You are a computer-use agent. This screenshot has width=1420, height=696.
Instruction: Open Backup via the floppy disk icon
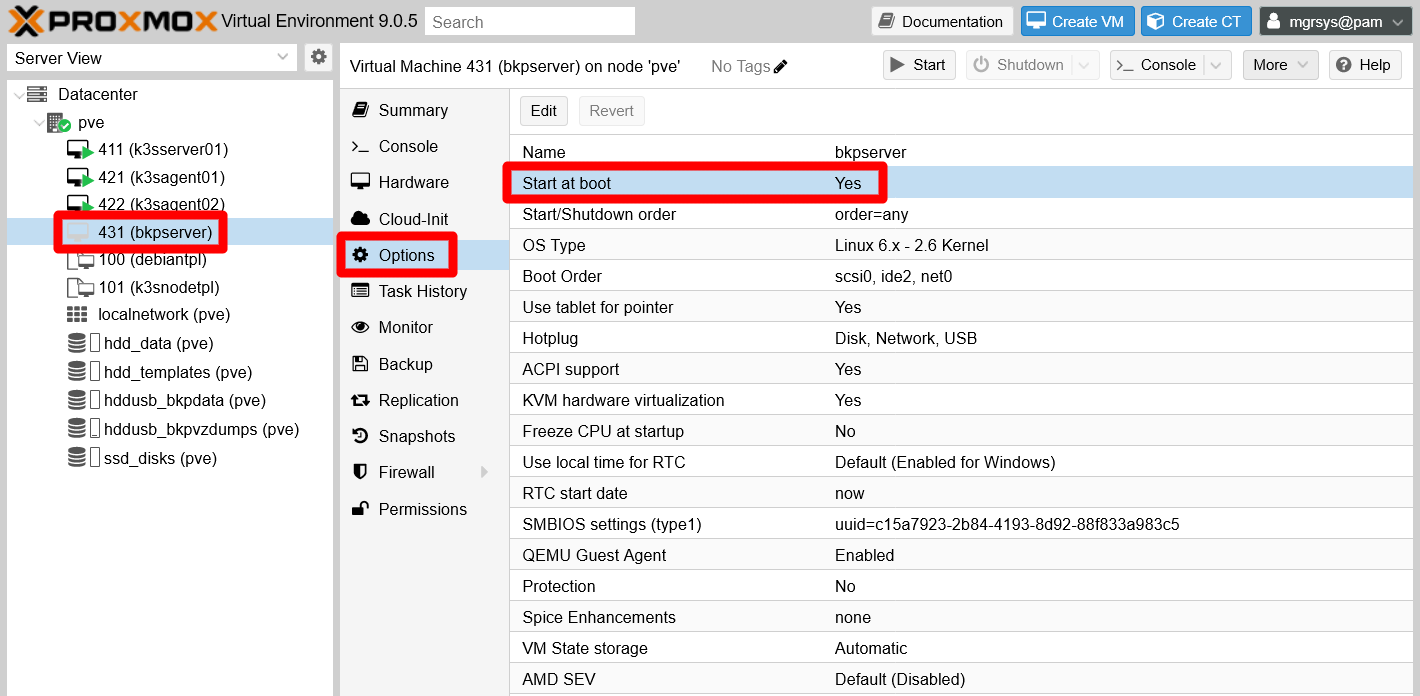pos(361,363)
